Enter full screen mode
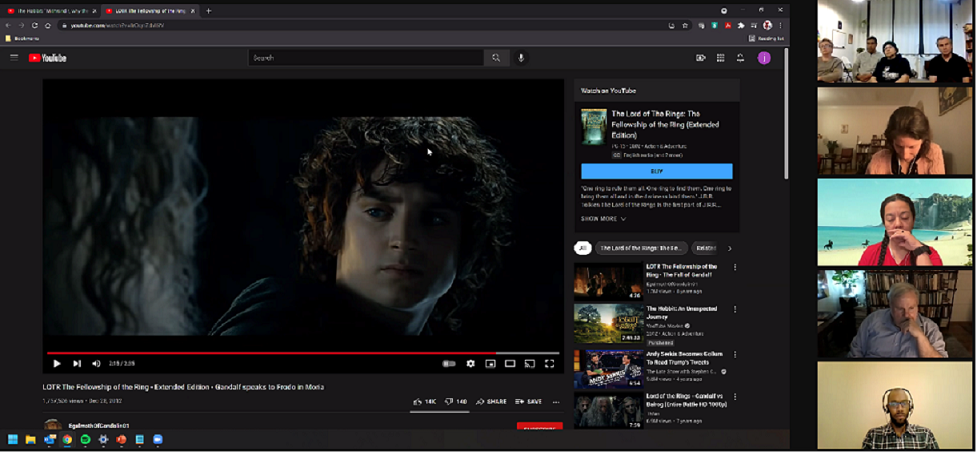977x452 pixels. (549, 364)
